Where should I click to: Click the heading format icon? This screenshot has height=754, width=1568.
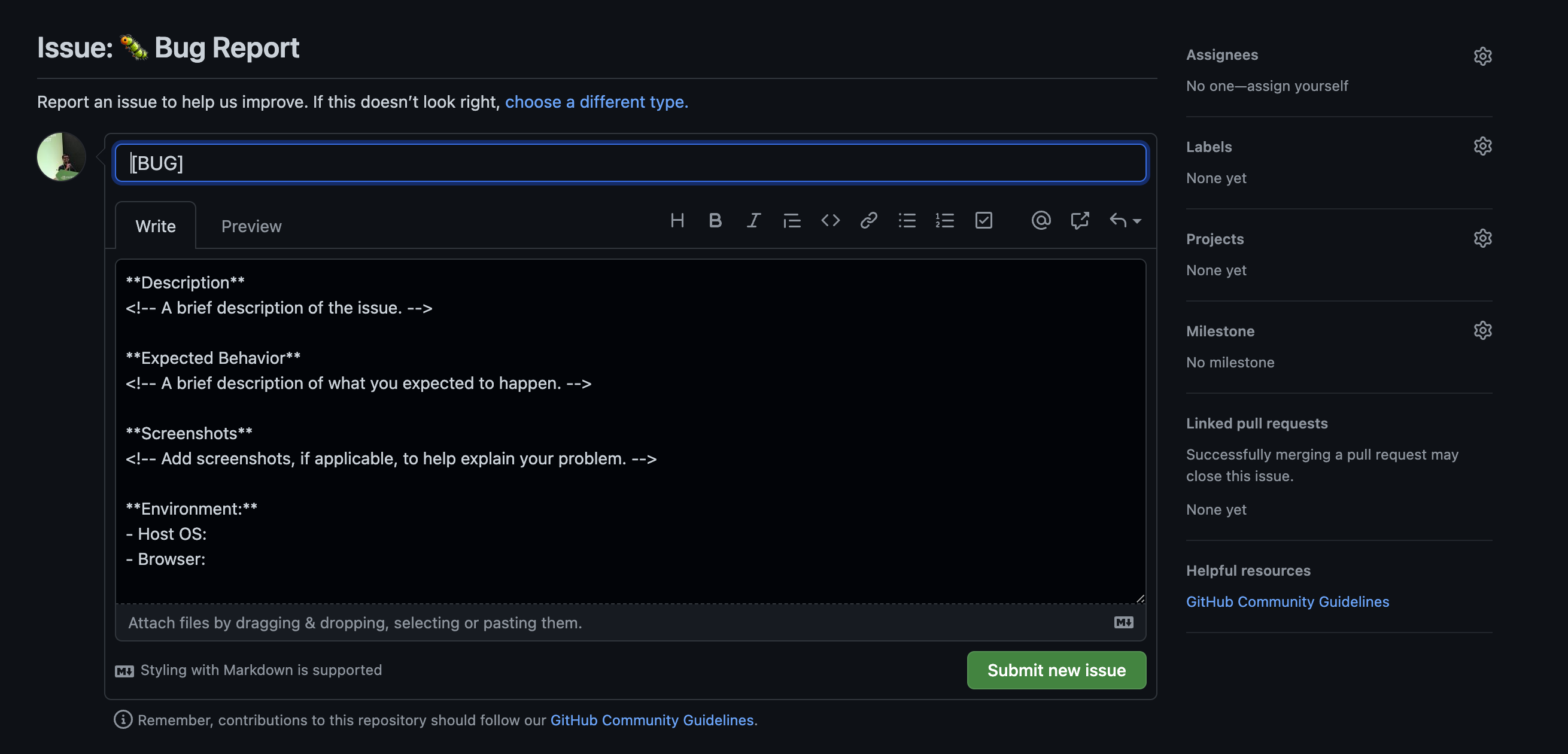click(x=677, y=220)
